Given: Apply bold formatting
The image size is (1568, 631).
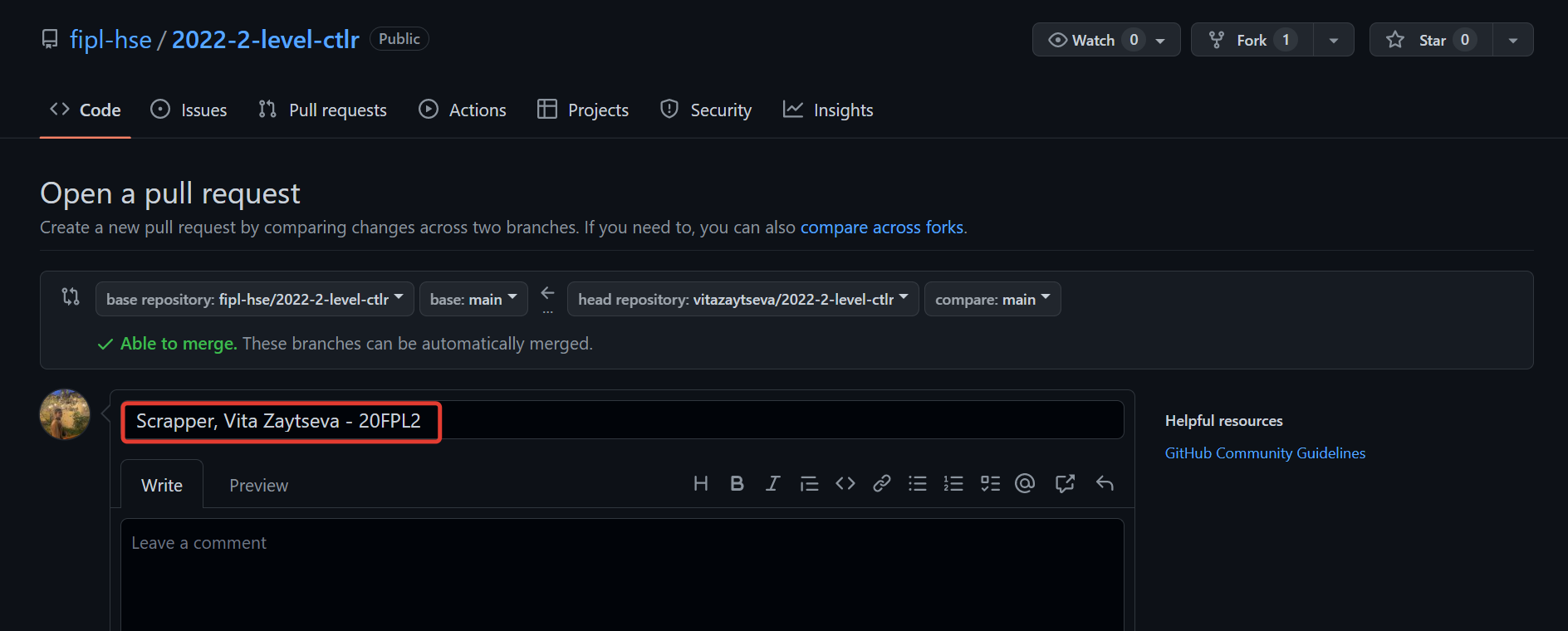Looking at the screenshot, I should (737, 483).
